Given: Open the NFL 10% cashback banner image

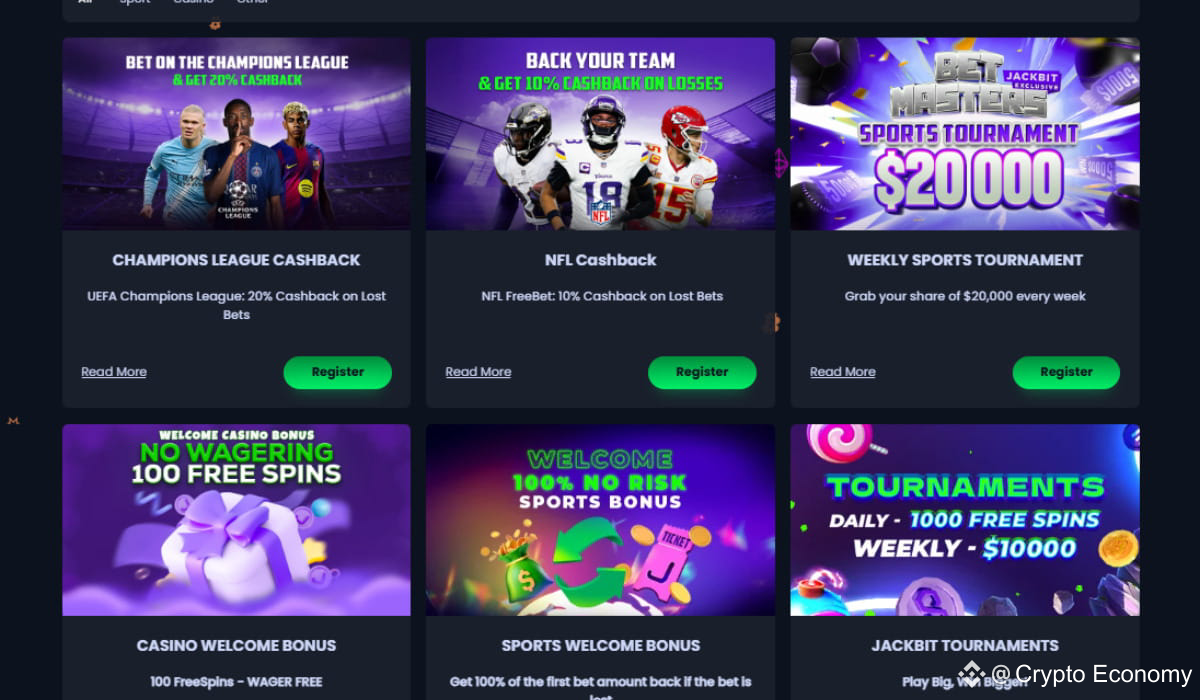Looking at the screenshot, I should 600,134.
